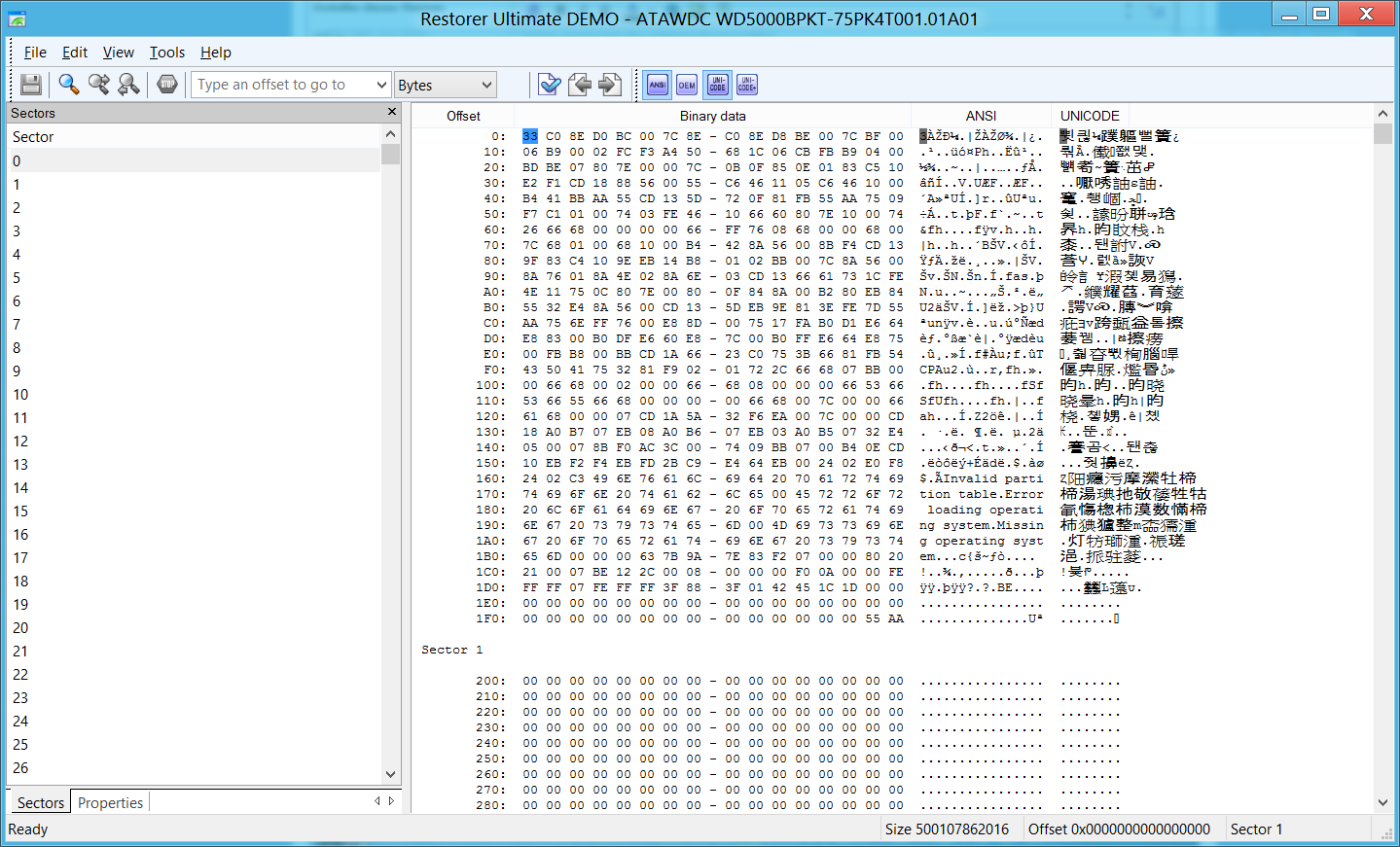Close the Sectors panel
This screenshot has width=1400, height=847.
[x=392, y=112]
